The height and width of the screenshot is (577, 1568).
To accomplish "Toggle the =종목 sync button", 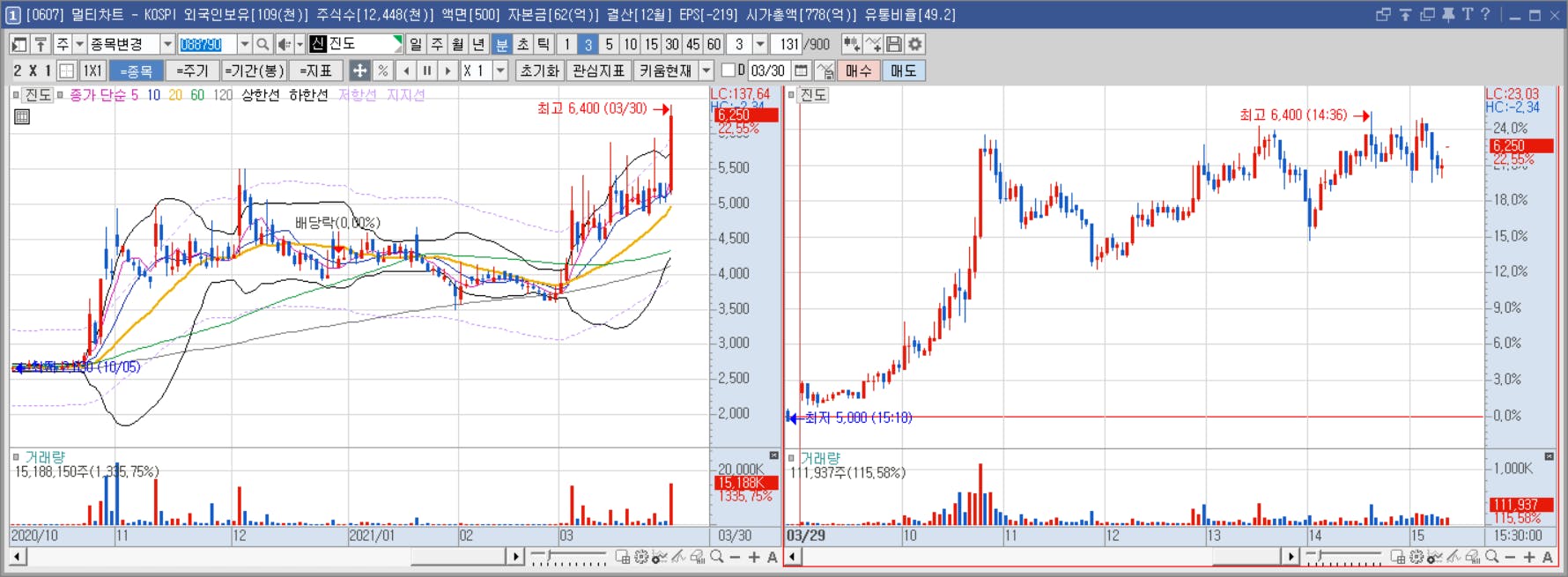I will 136,70.
